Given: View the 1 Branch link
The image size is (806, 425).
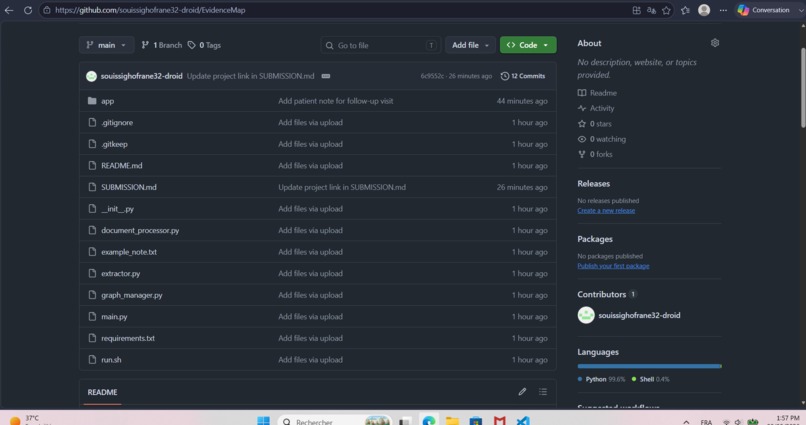Looking at the screenshot, I should [161, 45].
